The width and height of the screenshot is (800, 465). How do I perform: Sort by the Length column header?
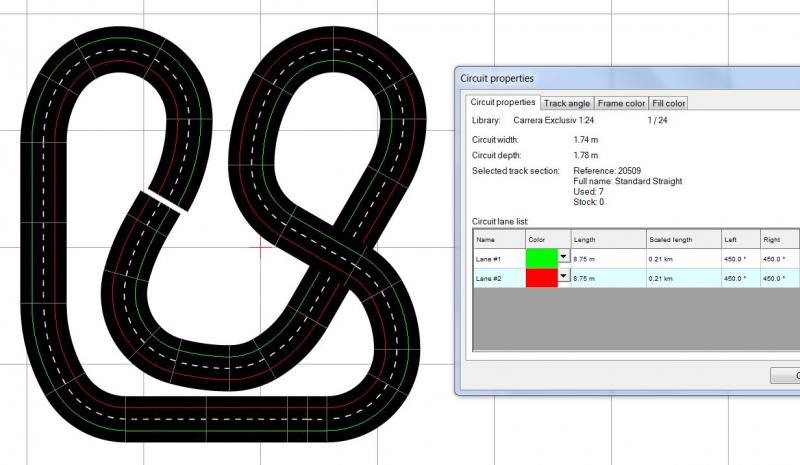click(607, 239)
